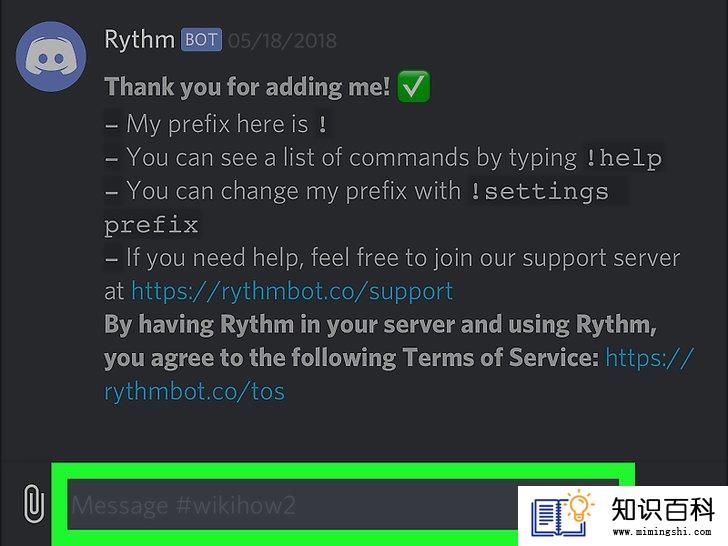Click the !help inline code text
The height and width of the screenshot is (546, 728).
[x=623, y=158]
